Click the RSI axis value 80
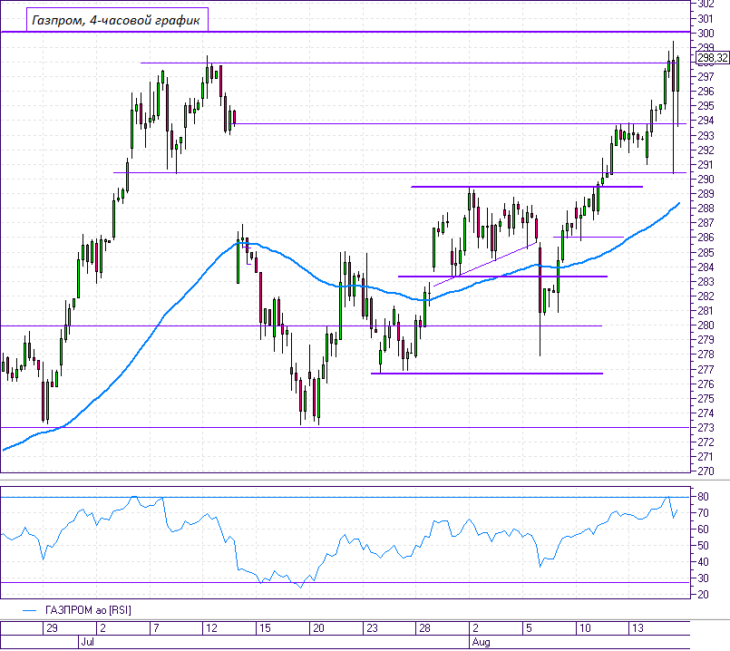The height and width of the screenshot is (651, 730). point(703,497)
